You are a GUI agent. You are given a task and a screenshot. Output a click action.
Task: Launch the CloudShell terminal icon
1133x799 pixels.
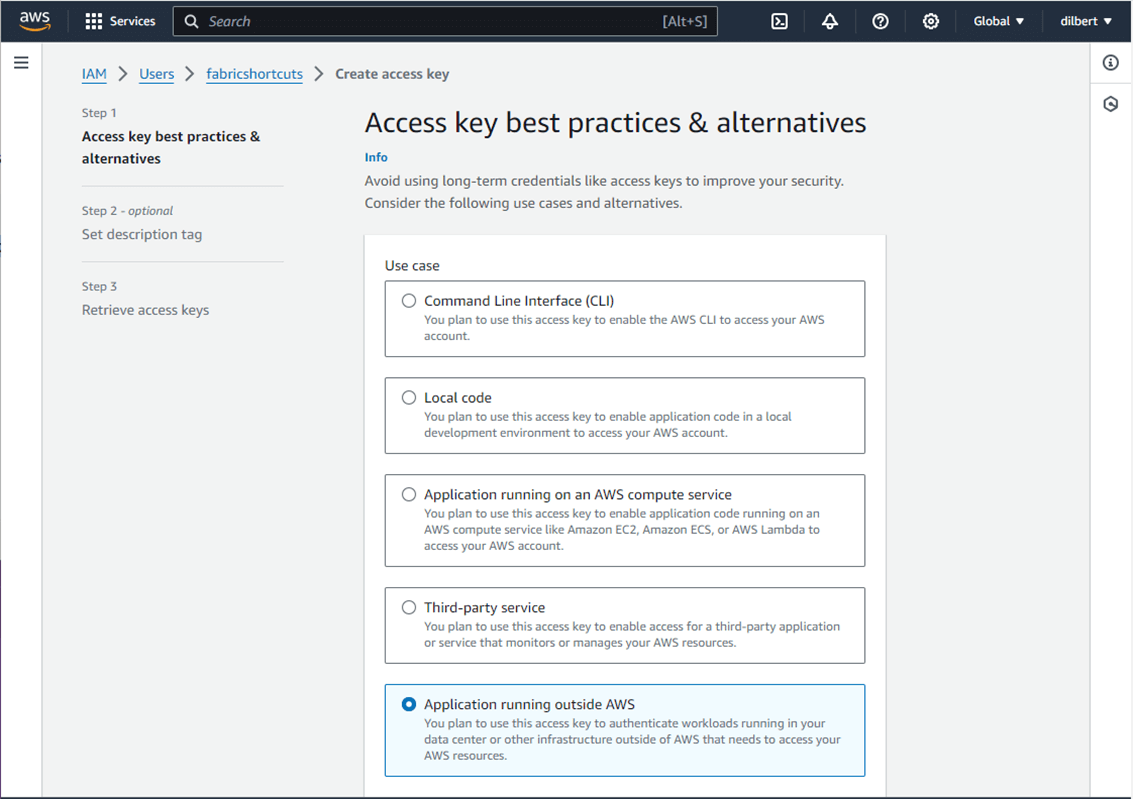pos(780,21)
